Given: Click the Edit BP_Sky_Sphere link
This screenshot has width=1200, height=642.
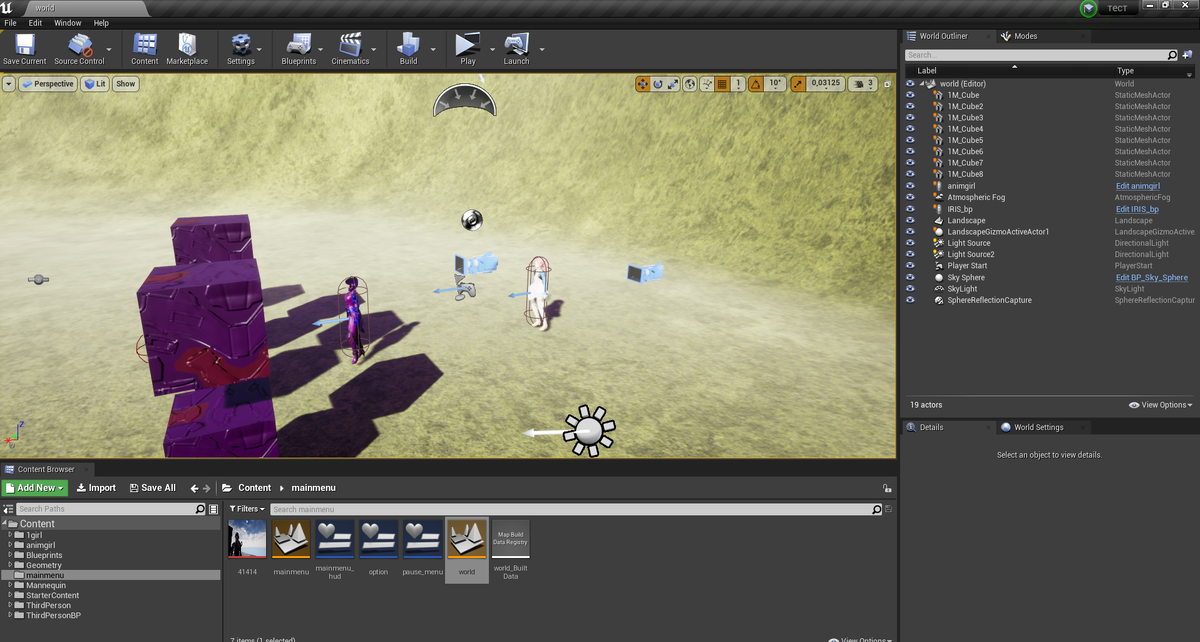Looking at the screenshot, I should tap(1152, 277).
